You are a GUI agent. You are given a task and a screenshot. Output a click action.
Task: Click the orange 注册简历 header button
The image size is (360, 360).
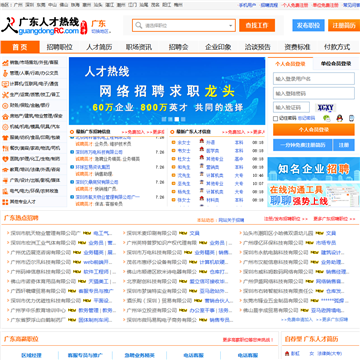pos(344,25)
